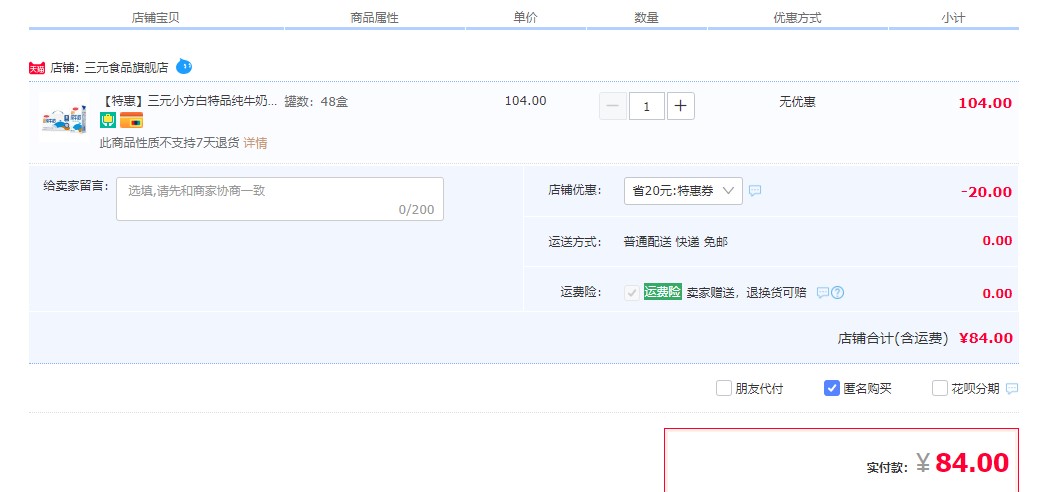This screenshot has height=492, width=1062.
Task: Click the 小计 column header
Action: pos(953,18)
